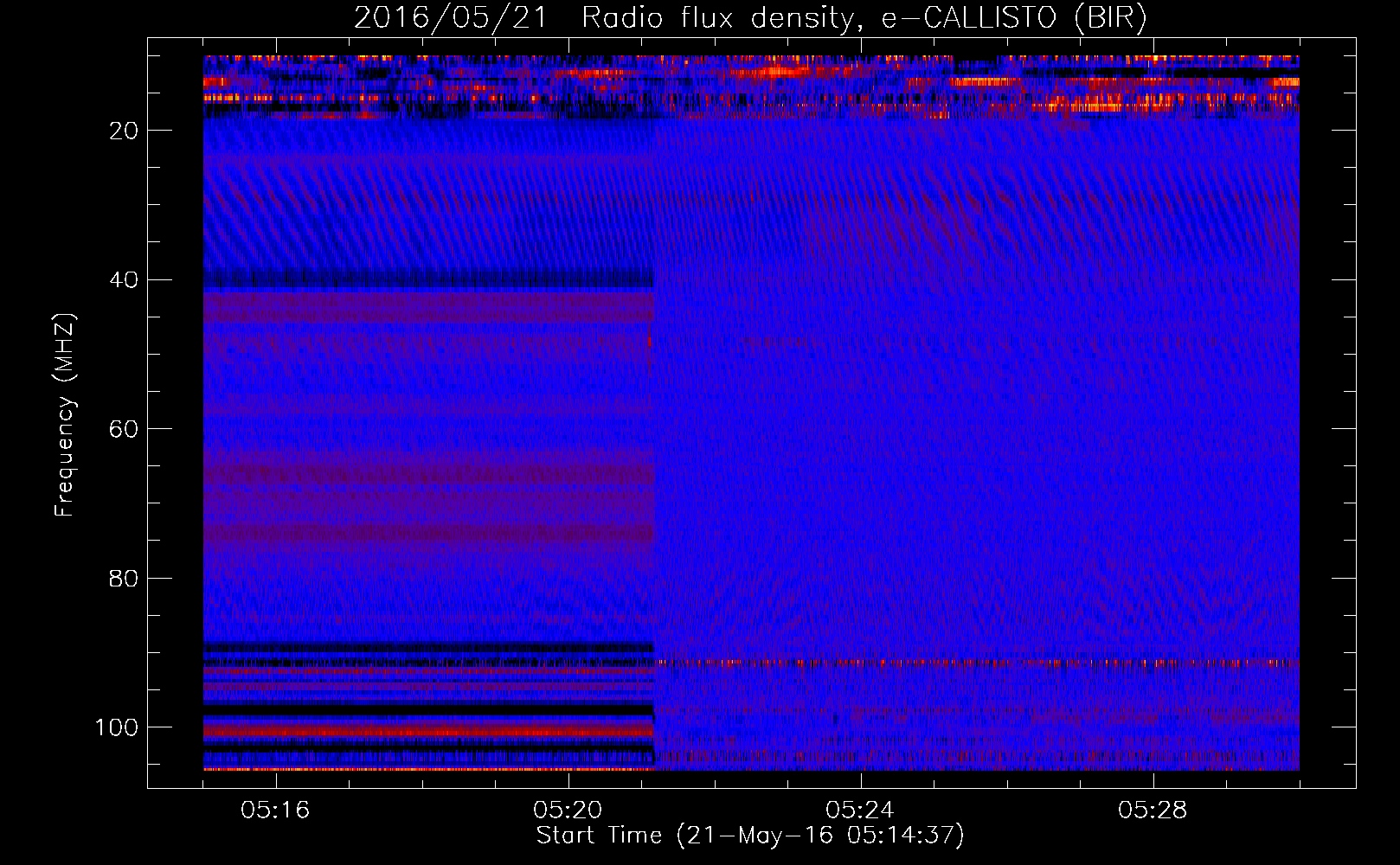Click the 'Frequency (MHZ)' axis label
The image size is (1400, 865).
pos(65,415)
